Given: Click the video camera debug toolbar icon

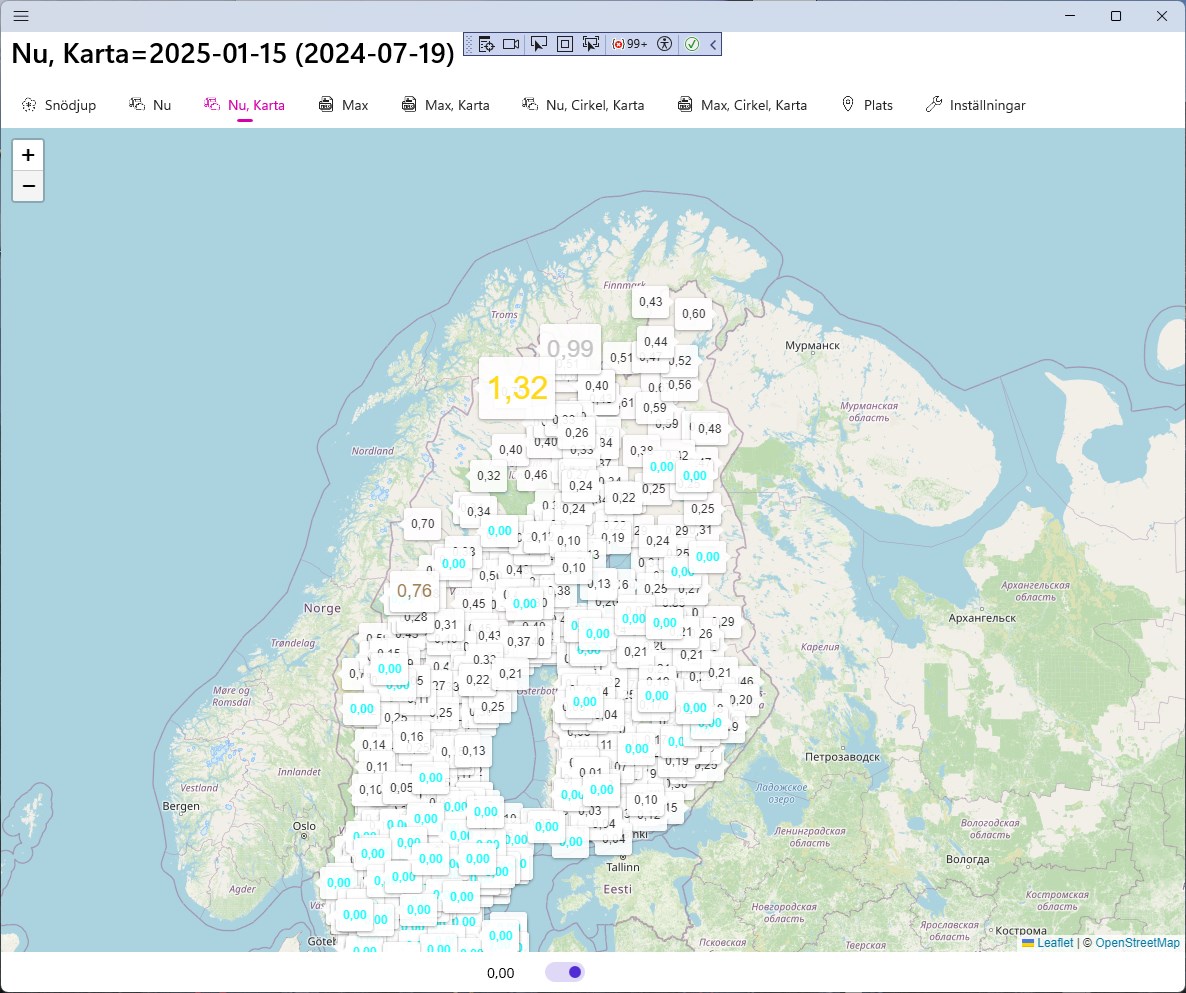Looking at the screenshot, I should 511,44.
